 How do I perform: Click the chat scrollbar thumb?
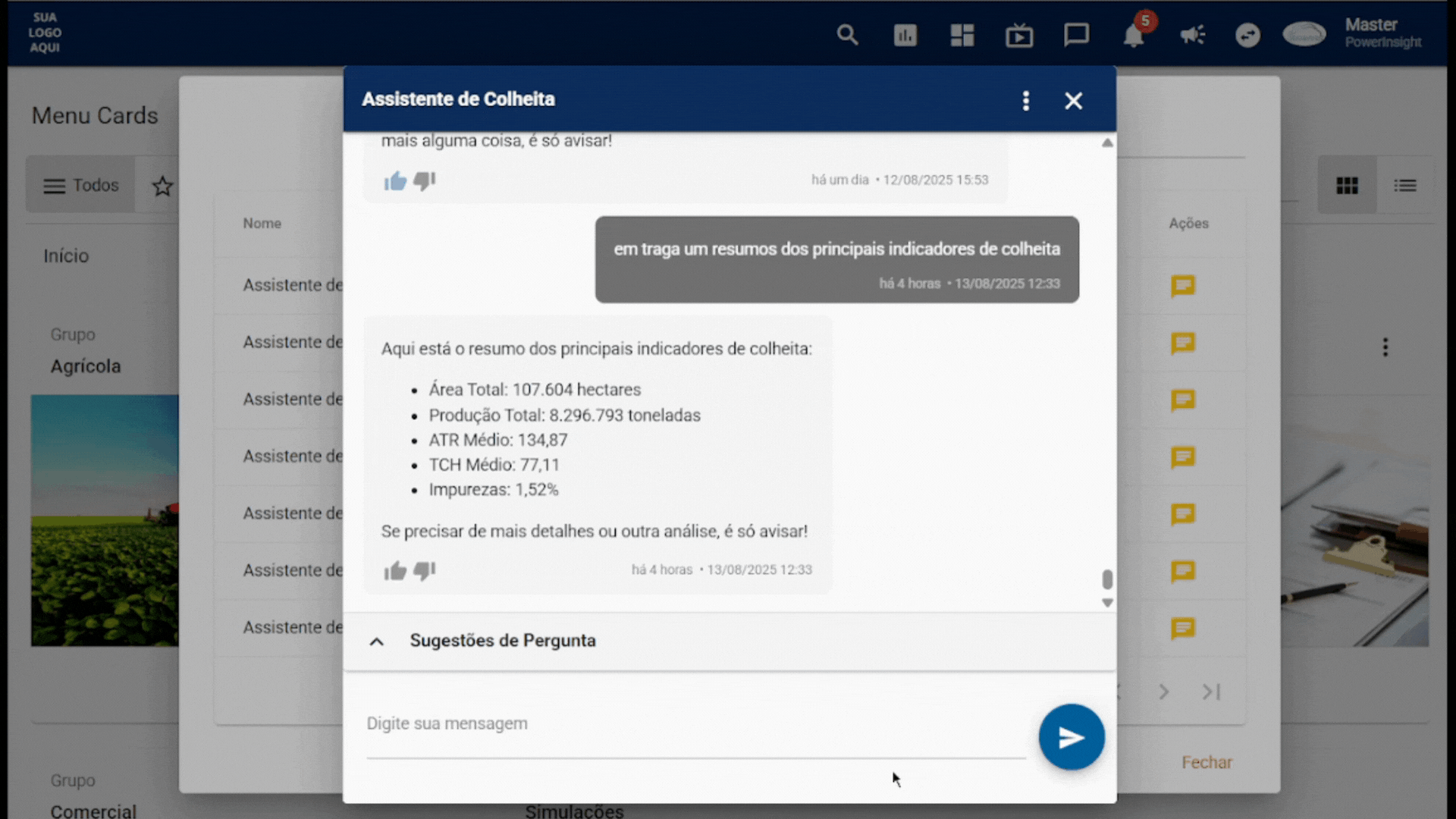[x=1107, y=579]
